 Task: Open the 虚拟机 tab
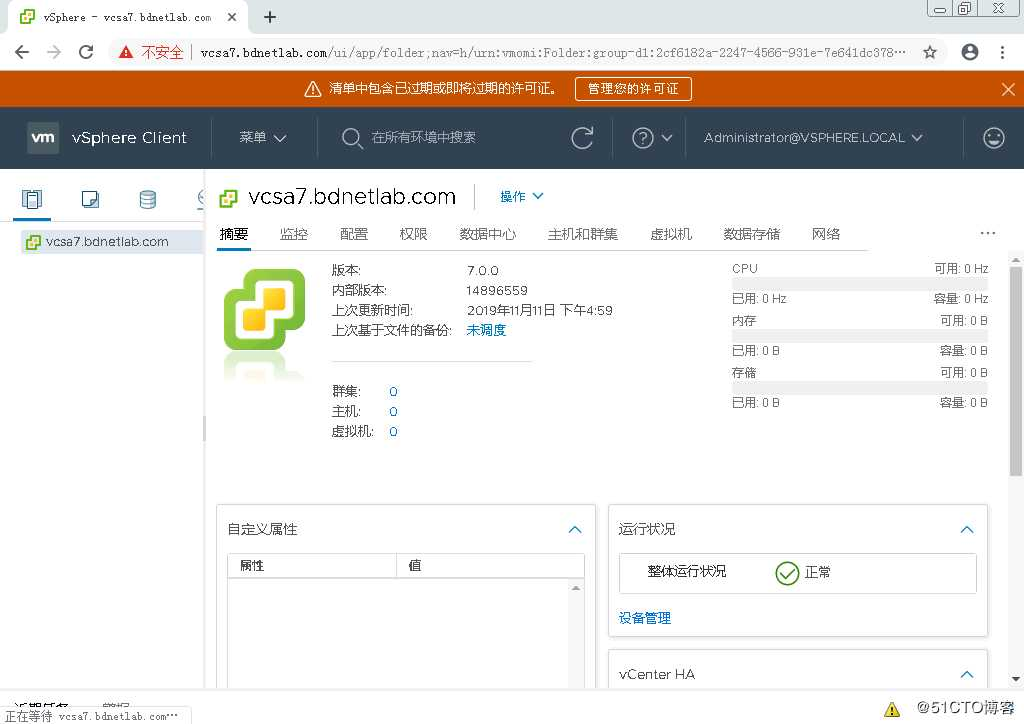[x=671, y=234]
